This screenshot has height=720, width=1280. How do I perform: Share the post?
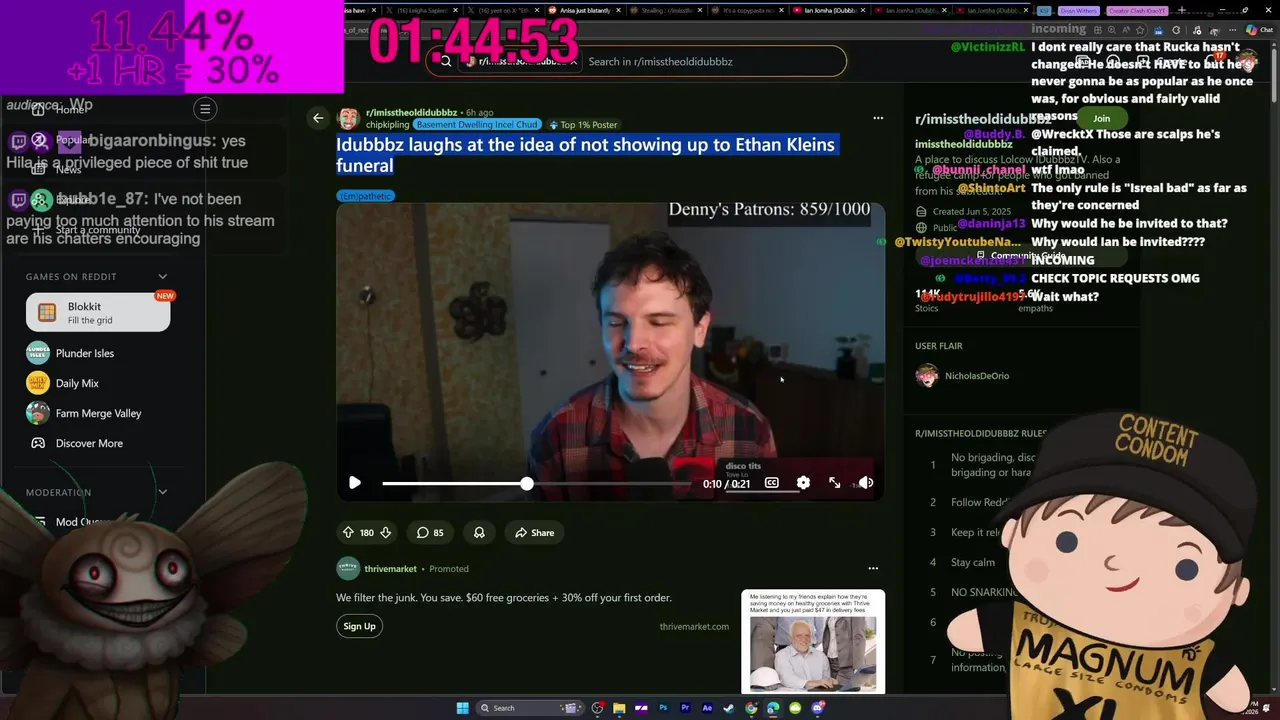(x=534, y=533)
